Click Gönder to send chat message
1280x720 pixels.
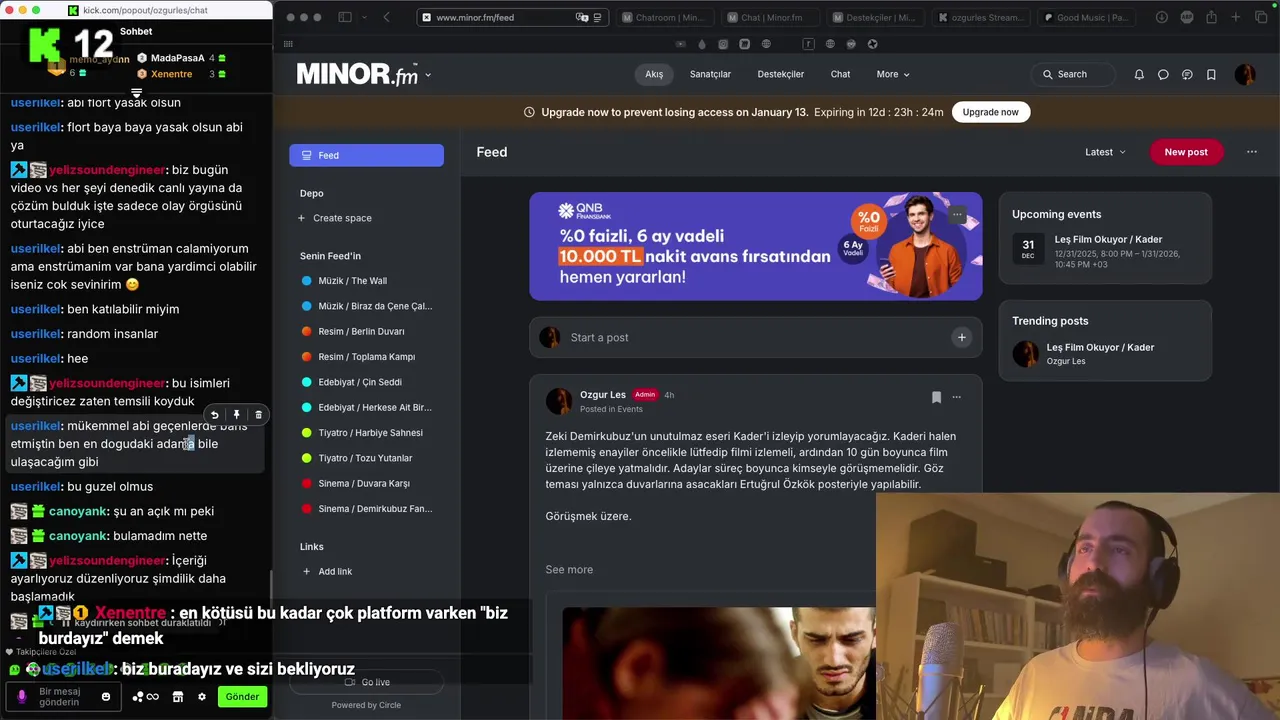coord(242,697)
